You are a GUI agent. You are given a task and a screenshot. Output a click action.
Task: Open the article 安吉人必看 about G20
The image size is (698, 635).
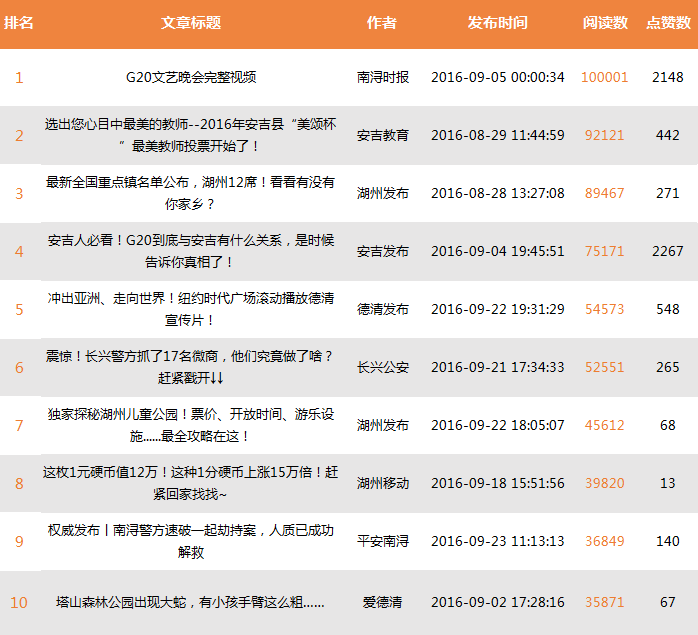click(x=190, y=251)
